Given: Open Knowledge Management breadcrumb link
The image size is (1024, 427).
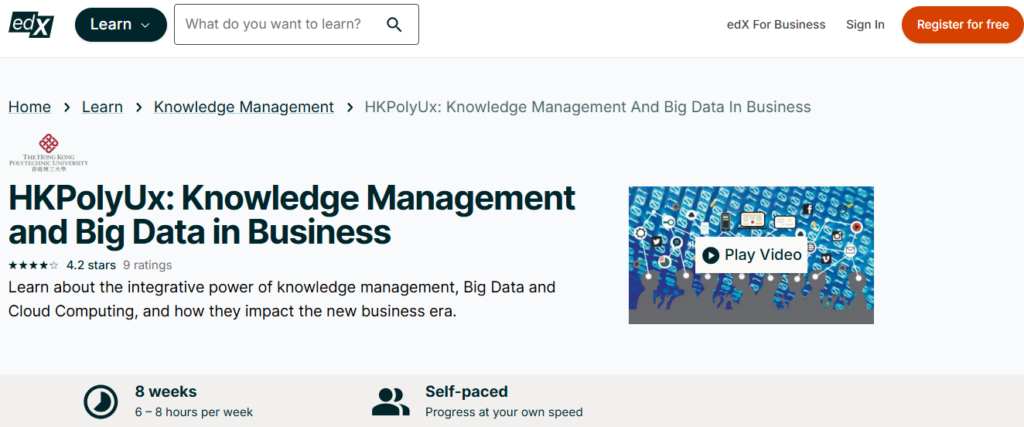Looking at the screenshot, I should 244,107.
